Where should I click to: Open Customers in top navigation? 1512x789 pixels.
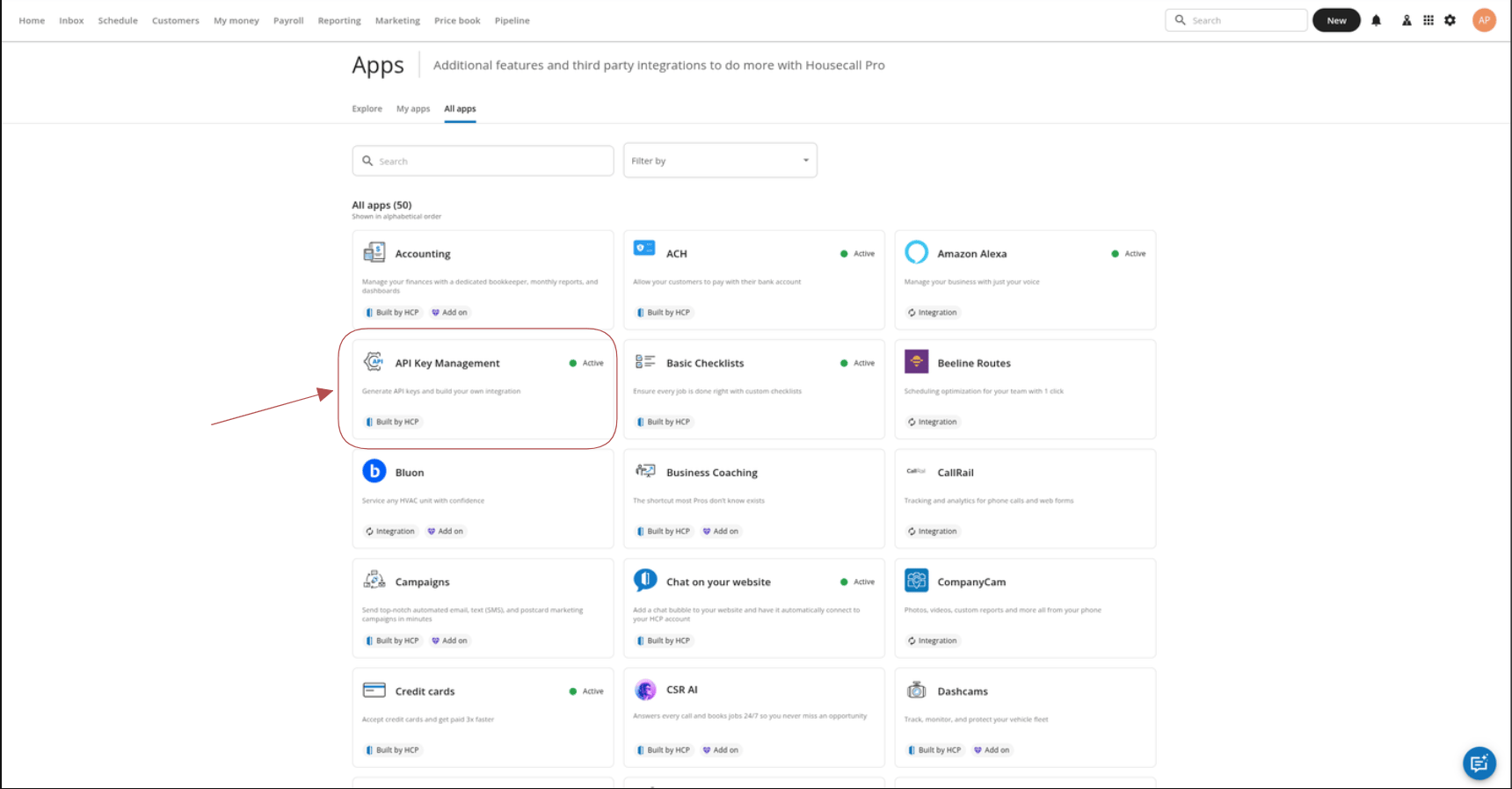click(x=176, y=20)
